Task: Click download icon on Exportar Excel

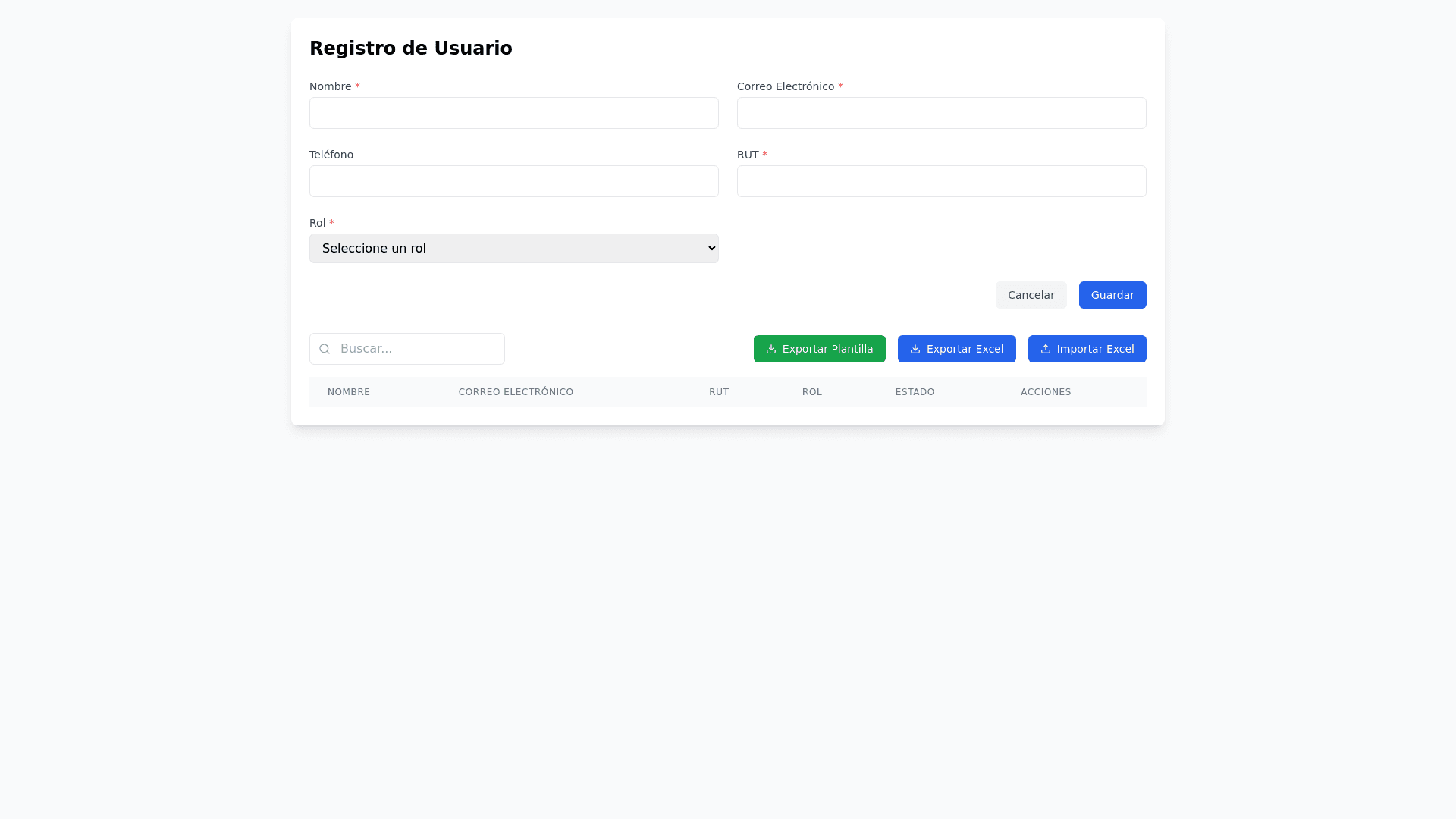Action: tap(915, 349)
